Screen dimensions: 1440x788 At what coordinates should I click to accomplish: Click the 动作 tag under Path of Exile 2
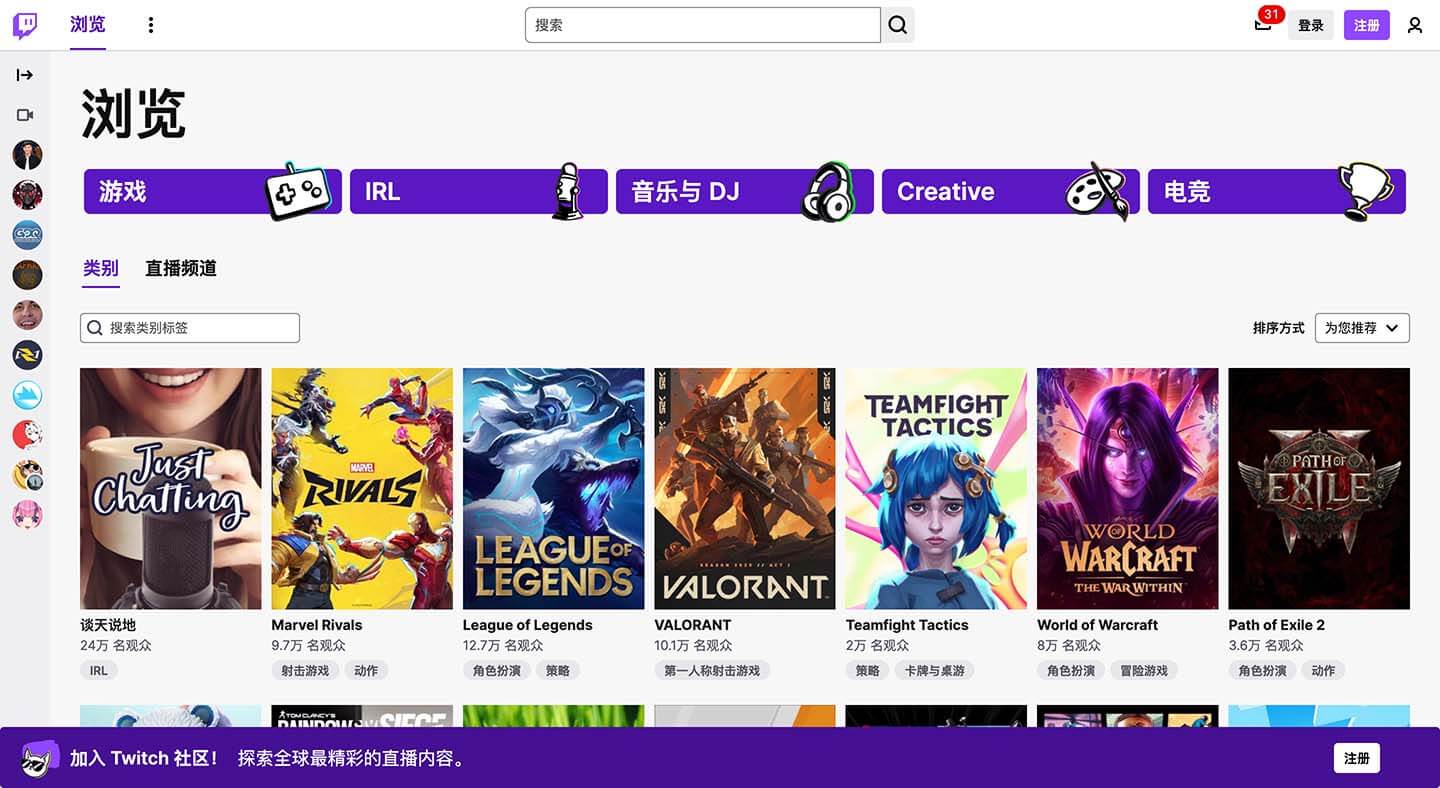tap(1323, 671)
